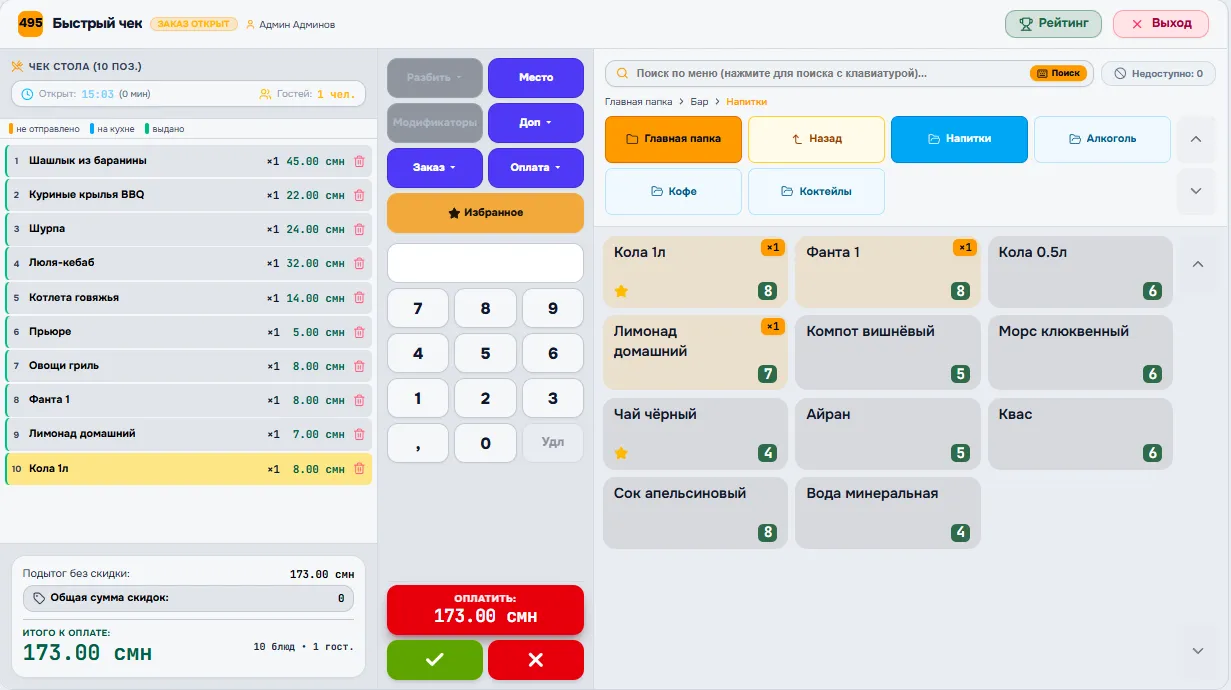Expand the Заказ dropdown menu
The width and height of the screenshot is (1231, 690).
435,168
